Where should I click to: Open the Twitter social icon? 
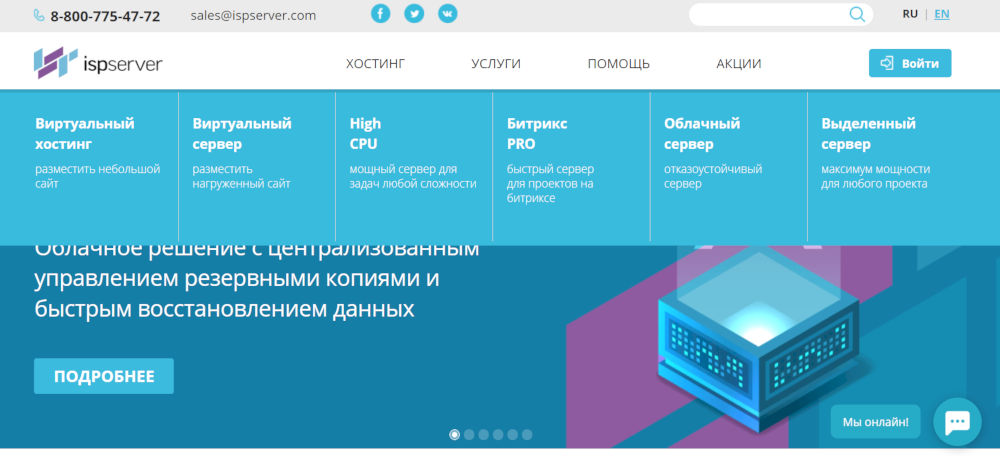414,13
